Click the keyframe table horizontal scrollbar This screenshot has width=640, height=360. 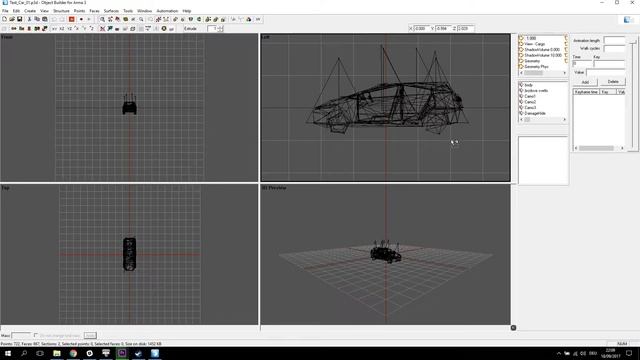[599, 148]
